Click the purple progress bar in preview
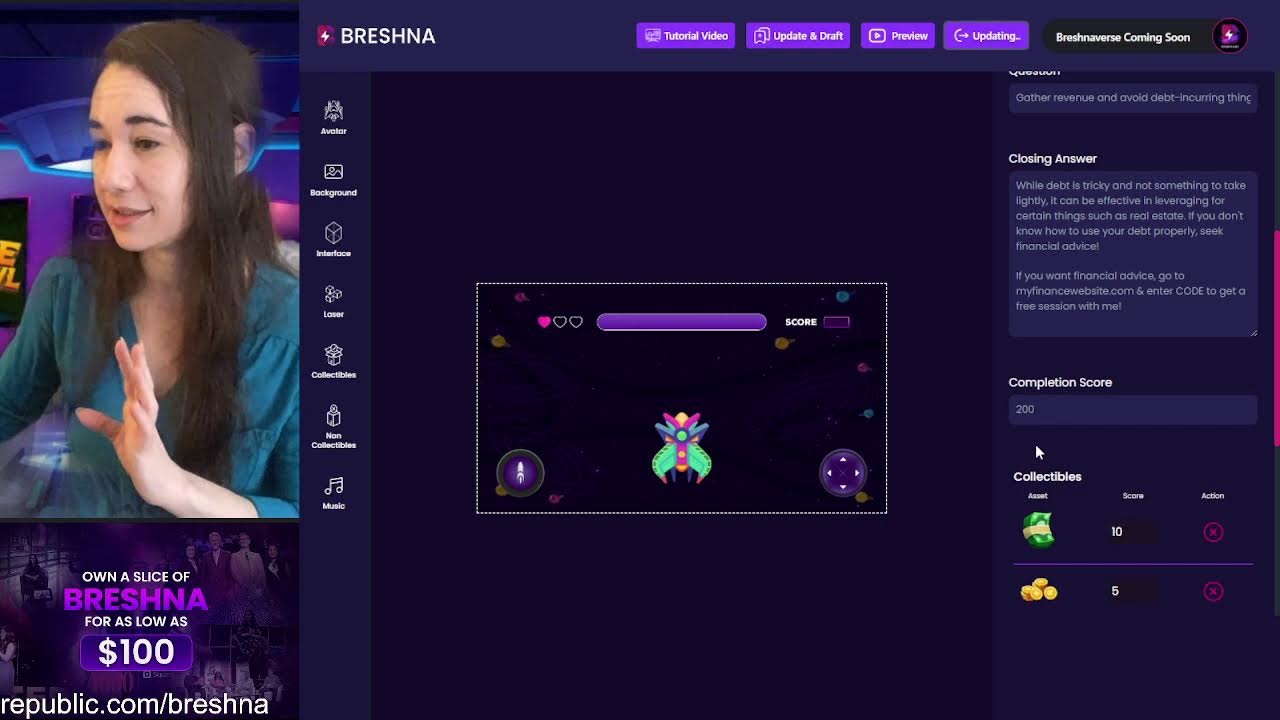The image size is (1280, 720). (682, 322)
